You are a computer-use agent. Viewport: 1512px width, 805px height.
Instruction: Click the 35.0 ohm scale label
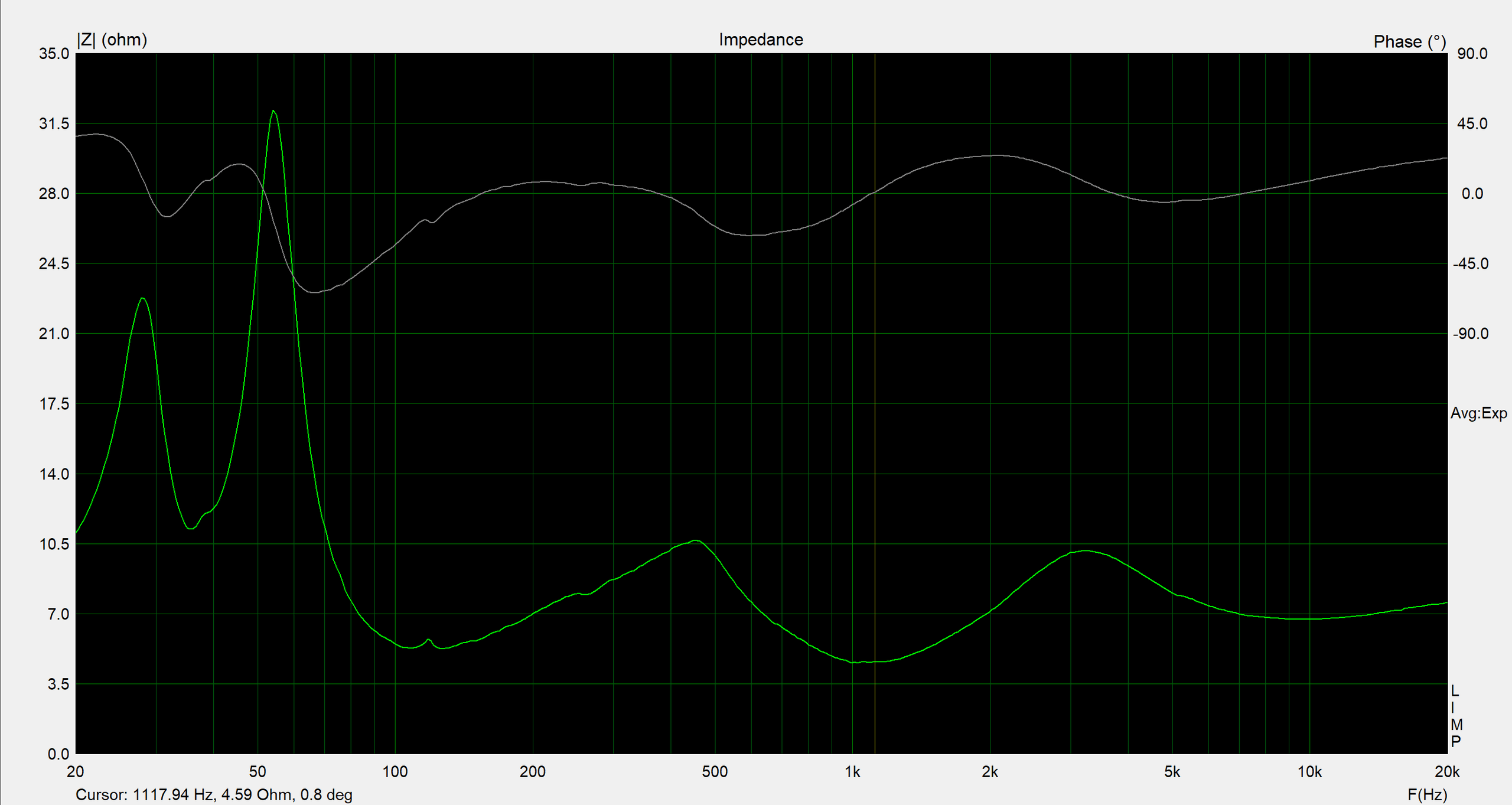click(54, 54)
